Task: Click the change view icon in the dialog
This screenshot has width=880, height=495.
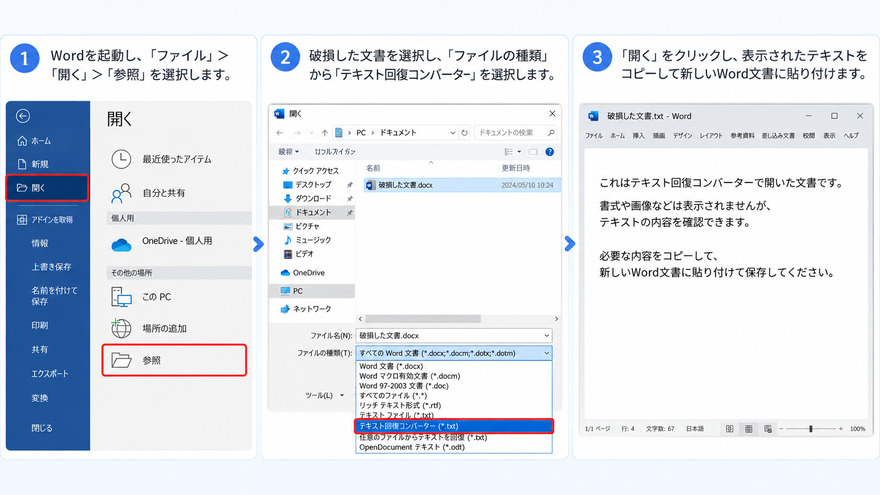Action: [508, 152]
